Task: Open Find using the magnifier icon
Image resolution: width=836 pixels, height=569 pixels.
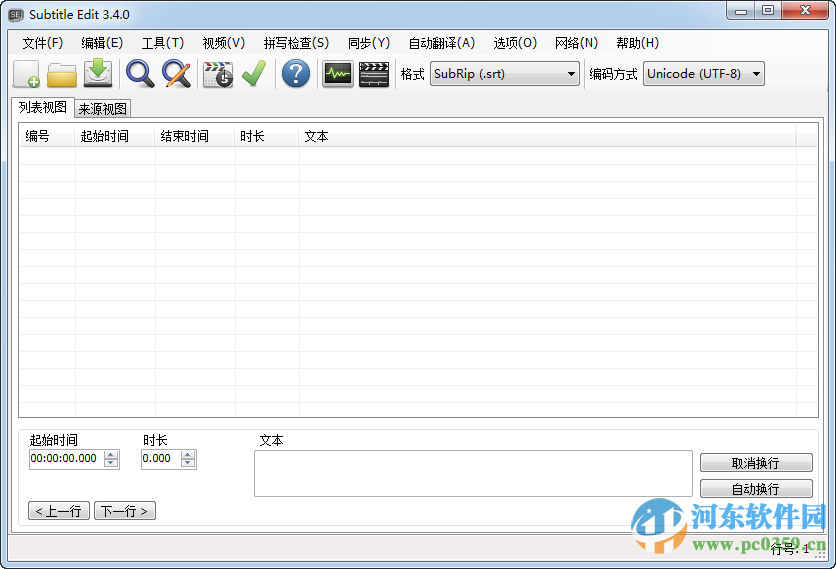Action: pyautogui.click(x=140, y=74)
